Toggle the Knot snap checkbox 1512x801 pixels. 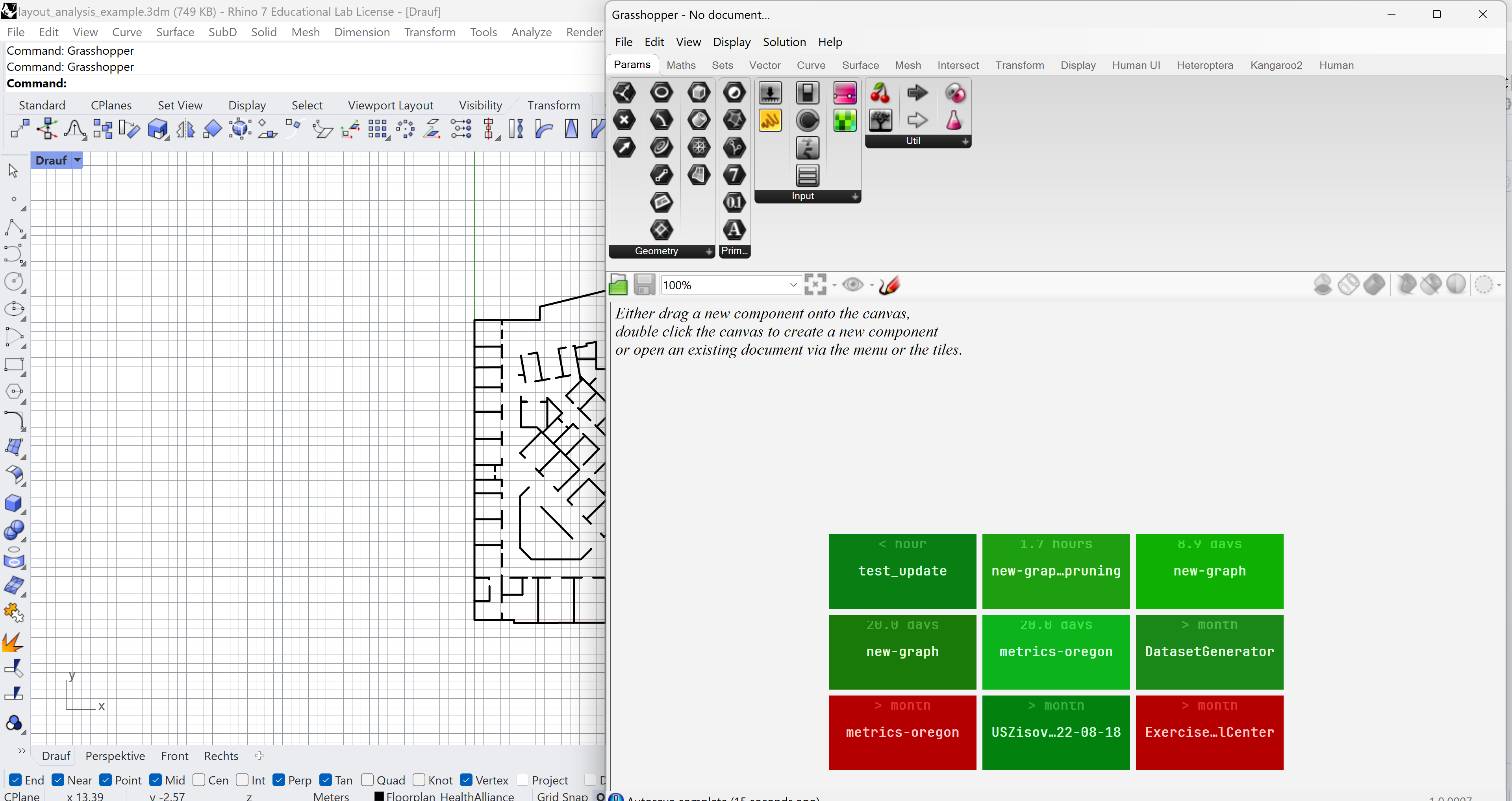coord(417,780)
